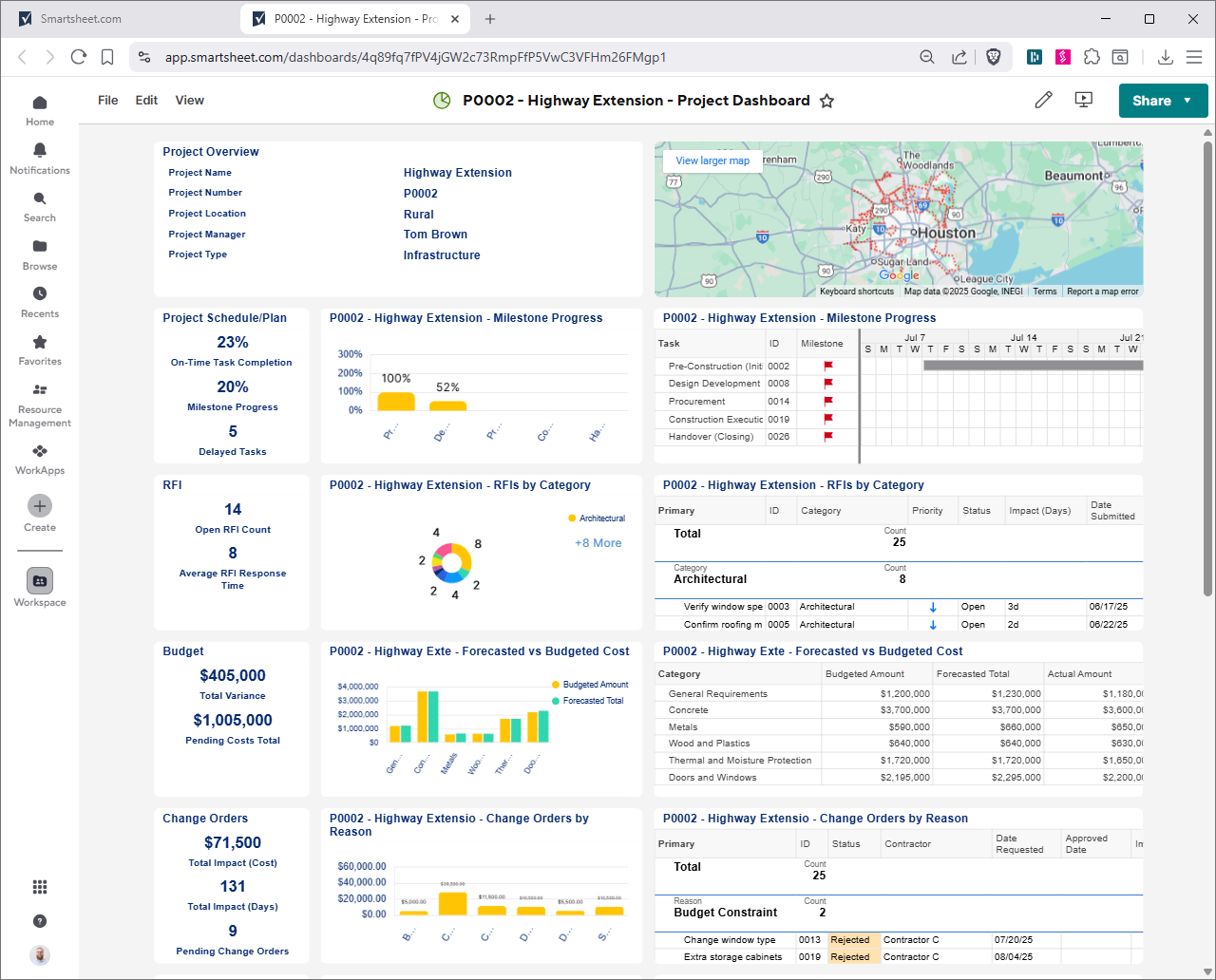The width and height of the screenshot is (1216, 980).
Task: Open Recents clock icon
Action: (40, 294)
